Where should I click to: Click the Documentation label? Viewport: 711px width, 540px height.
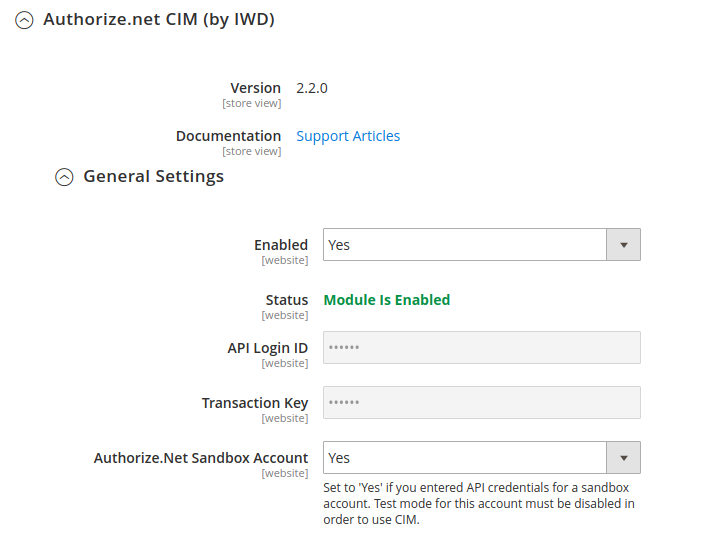[x=229, y=136]
